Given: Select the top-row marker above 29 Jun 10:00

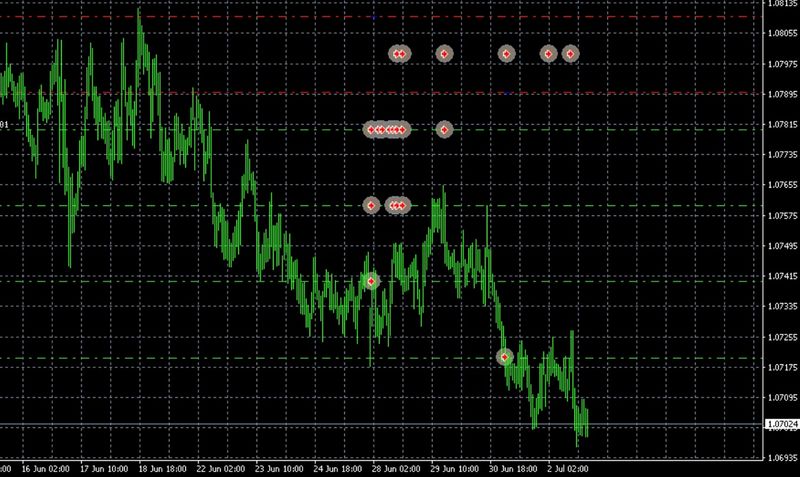Looking at the screenshot, I should click(444, 54).
